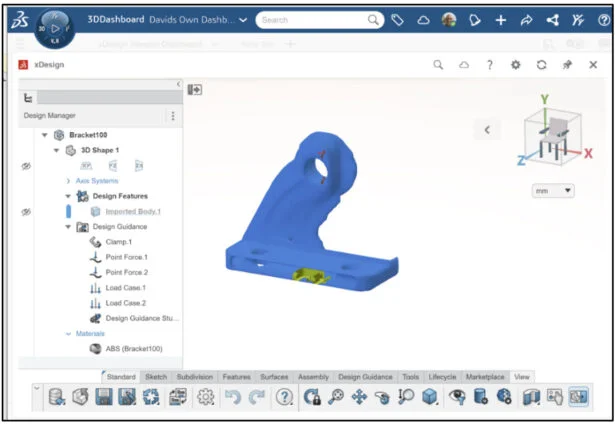Viewport: 615px width, 424px height.
Task: Open the mm units dropdown
Action: (554, 190)
